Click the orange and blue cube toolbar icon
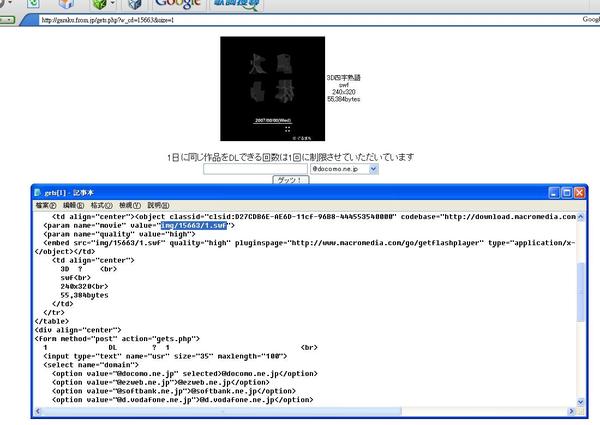Screen dimensions: 600x425 click(66, 4)
